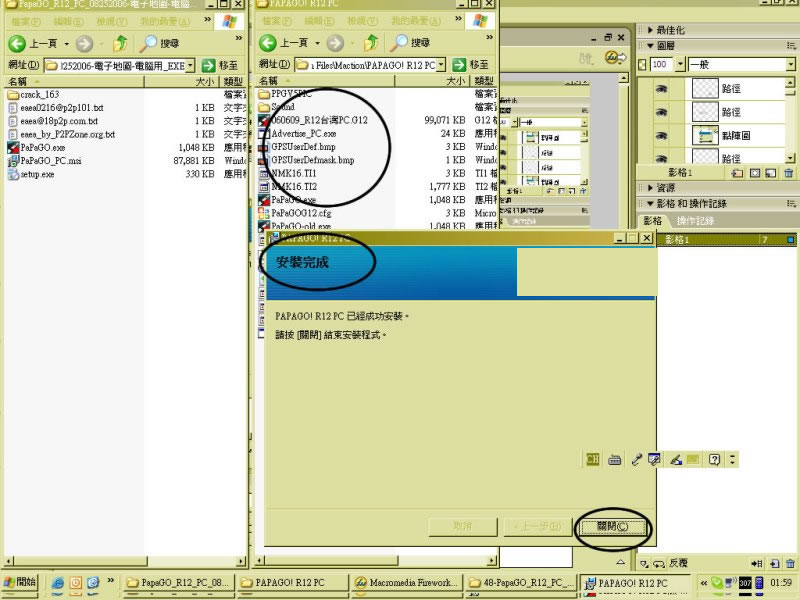The image size is (800, 600).
Task: Select PaPaGO_PC.msi file in left Explorer
Action: [44, 161]
